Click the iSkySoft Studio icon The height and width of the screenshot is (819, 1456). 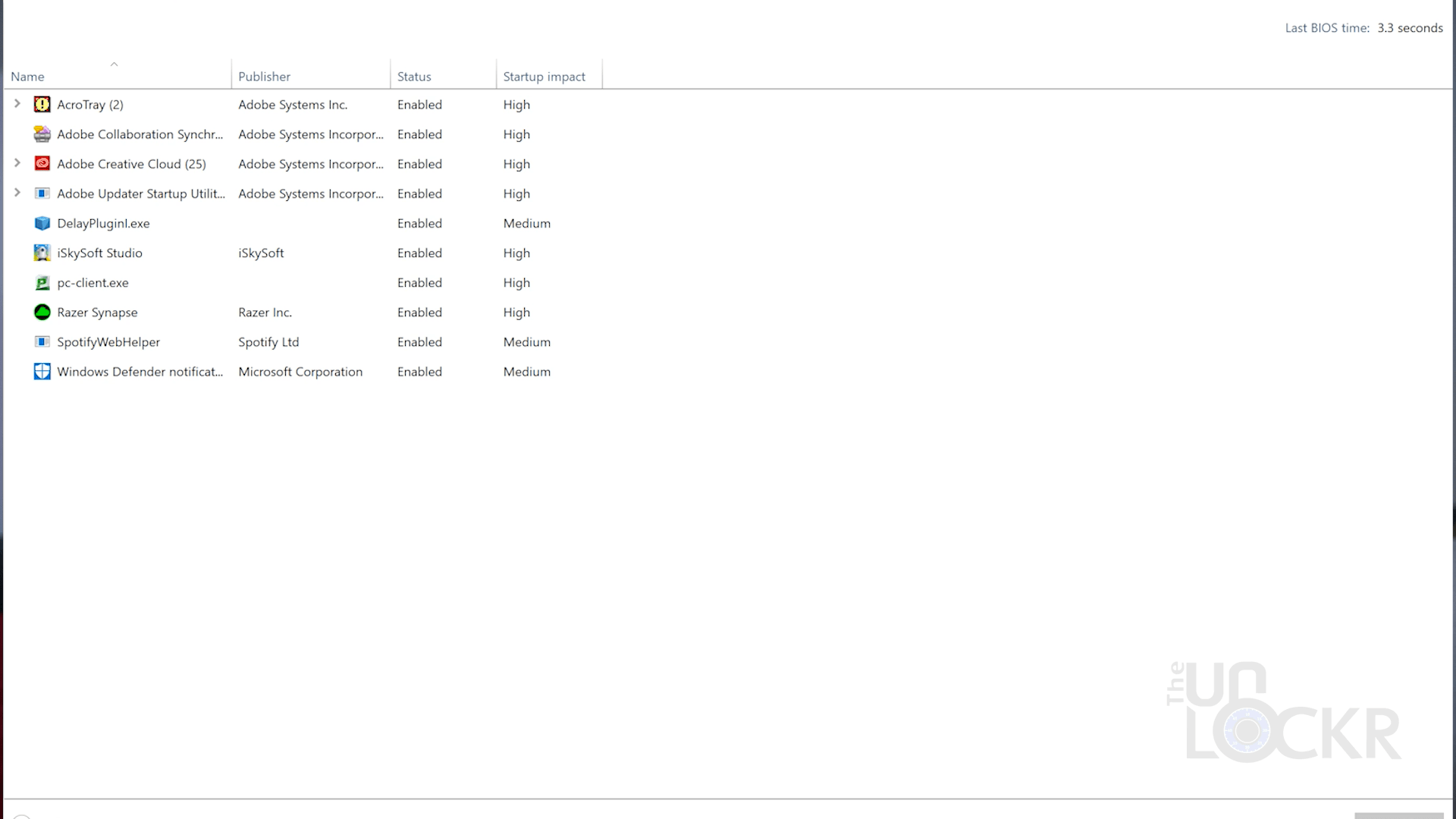click(42, 253)
